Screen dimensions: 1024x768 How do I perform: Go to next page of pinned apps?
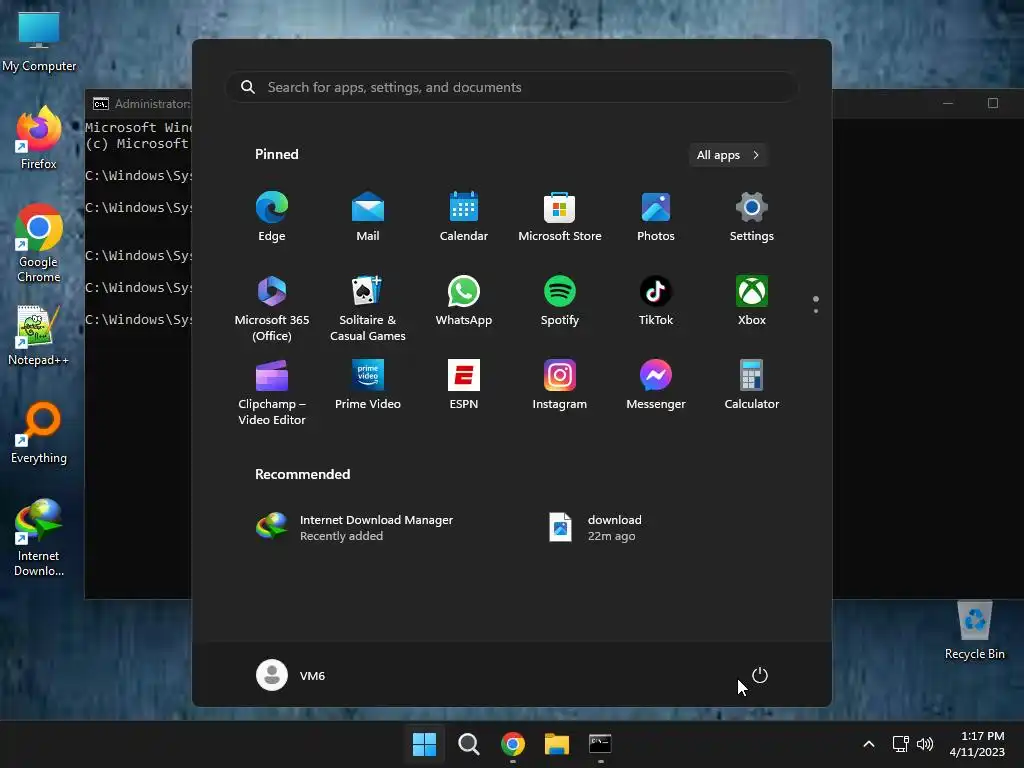(x=816, y=310)
